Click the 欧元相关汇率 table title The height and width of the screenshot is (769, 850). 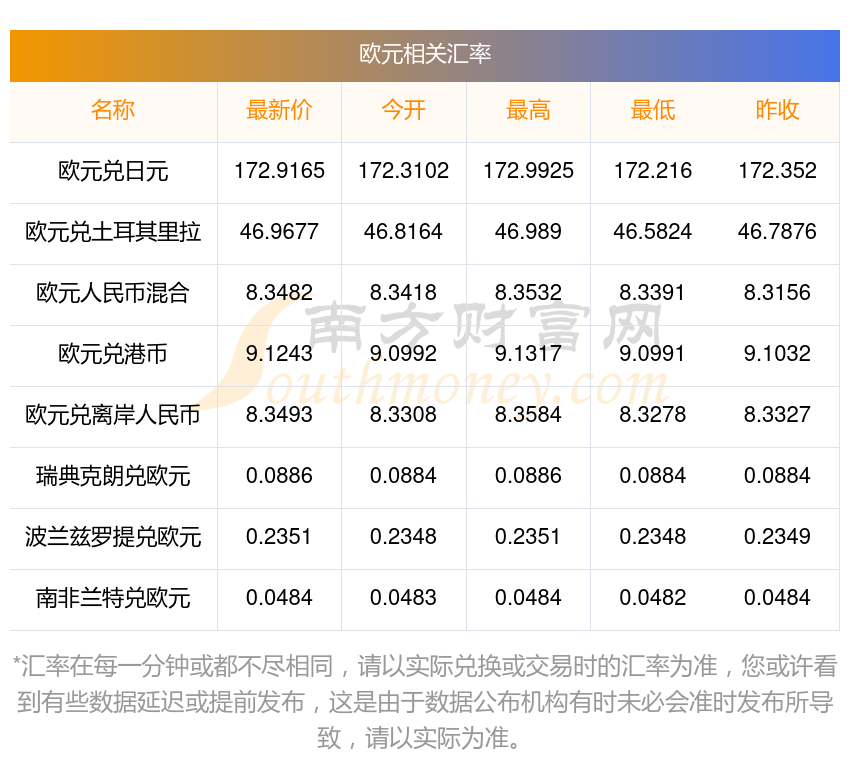[x=424, y=54]
